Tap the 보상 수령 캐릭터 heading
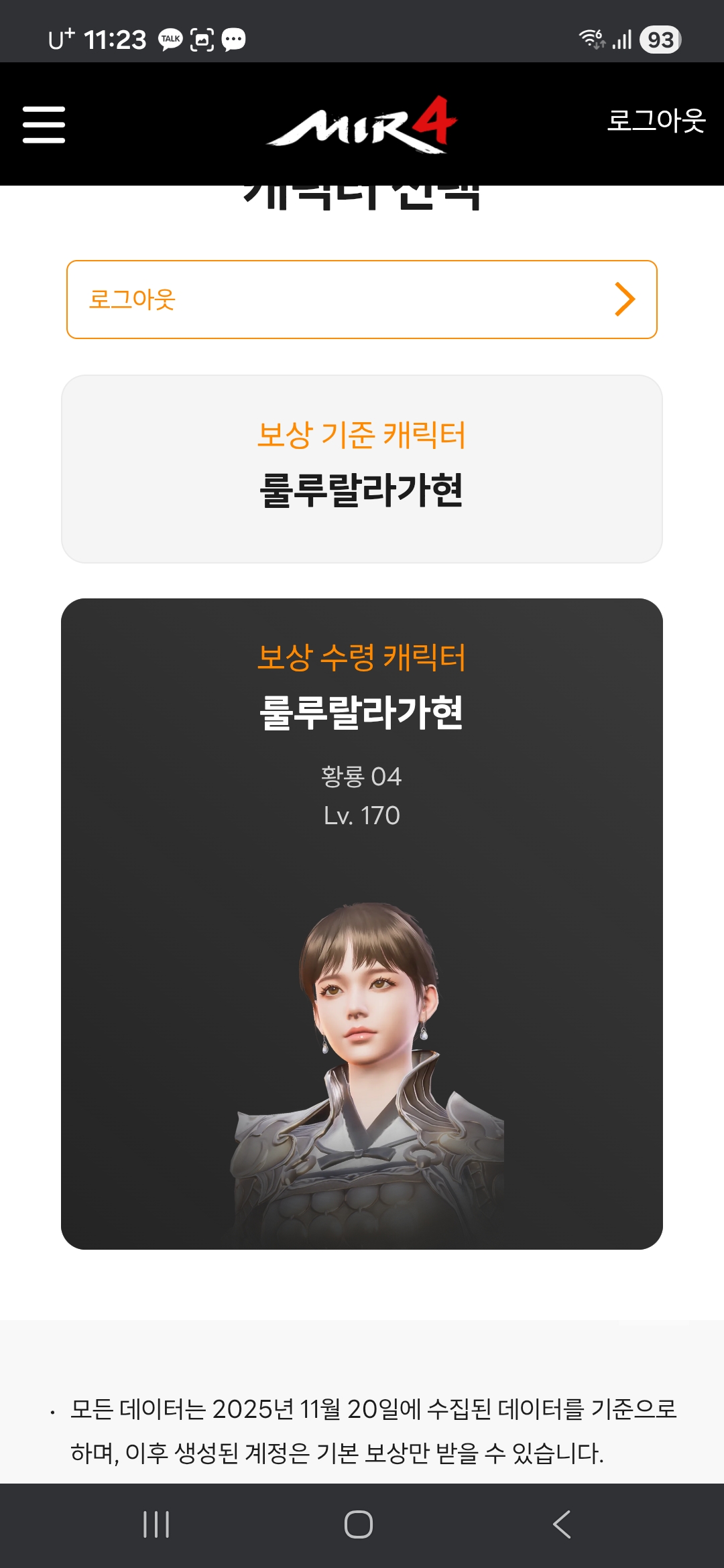The width and height of the screenshot is (724, 1568). [362, 657]
